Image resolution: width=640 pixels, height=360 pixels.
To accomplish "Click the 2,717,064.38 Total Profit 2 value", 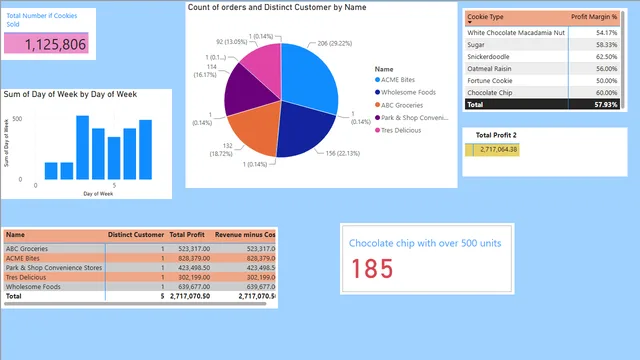I will tap(498, 149).
